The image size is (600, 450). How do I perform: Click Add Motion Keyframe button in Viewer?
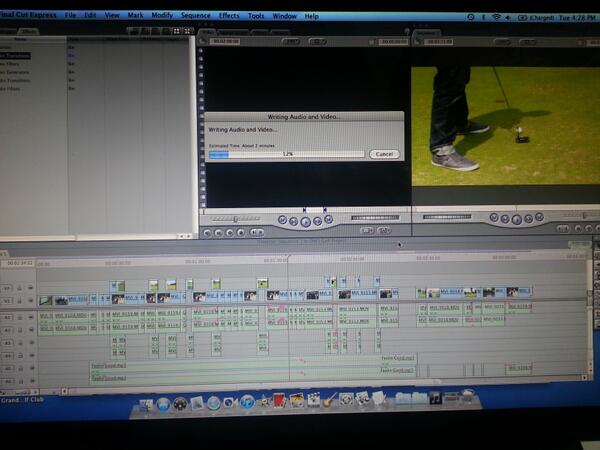coord(230,232)
